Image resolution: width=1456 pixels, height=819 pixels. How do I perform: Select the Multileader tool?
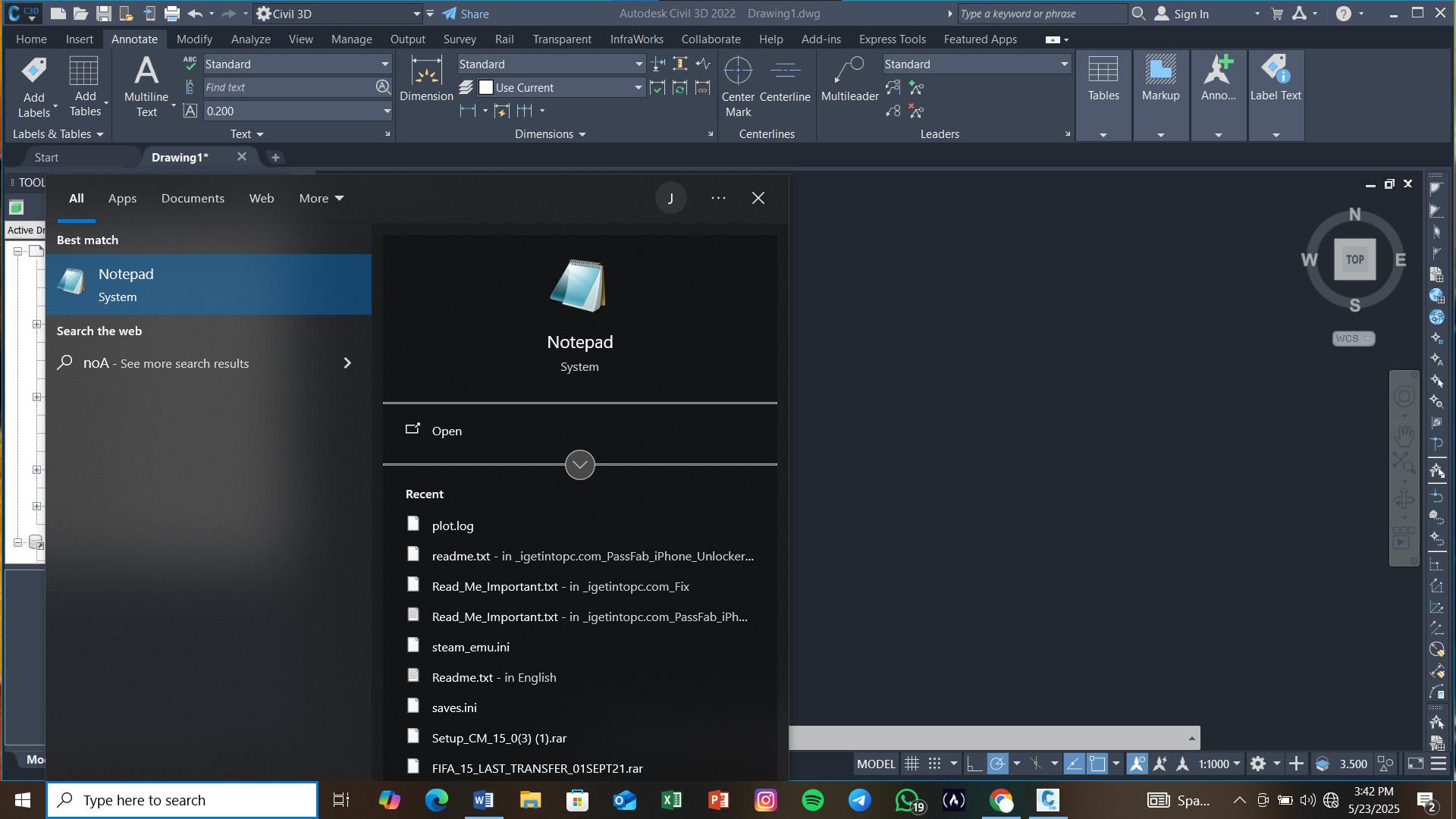(x=849, y=80)
